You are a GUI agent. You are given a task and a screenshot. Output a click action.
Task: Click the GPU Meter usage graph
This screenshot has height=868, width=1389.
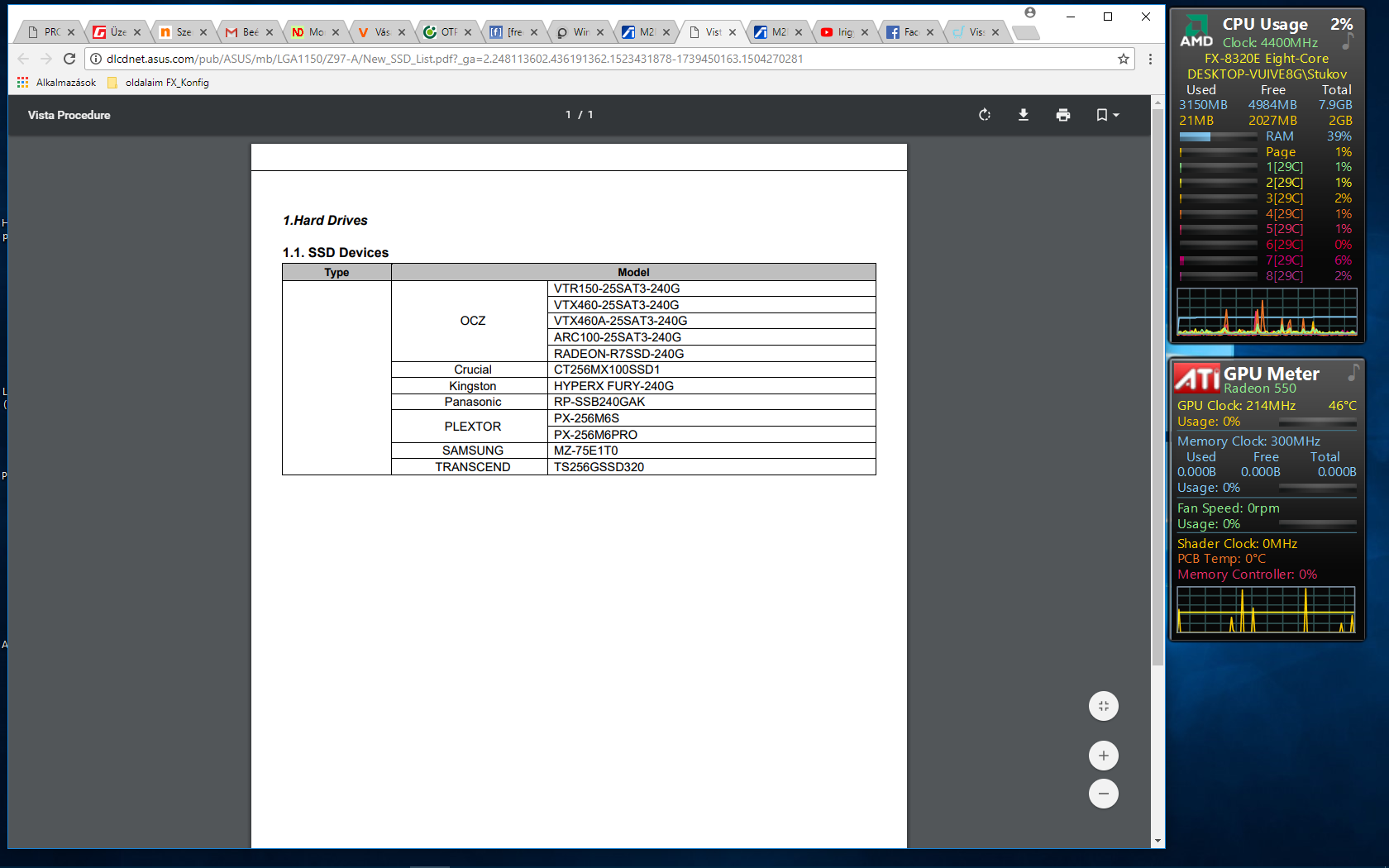[1266, 610]
